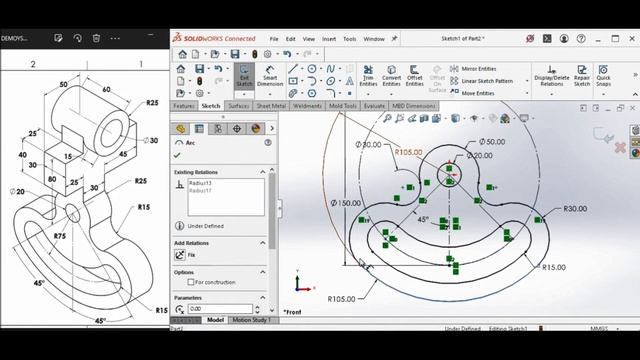640x360 pixels.
Task: Click Mirror Entities
Action: (473, 69)
